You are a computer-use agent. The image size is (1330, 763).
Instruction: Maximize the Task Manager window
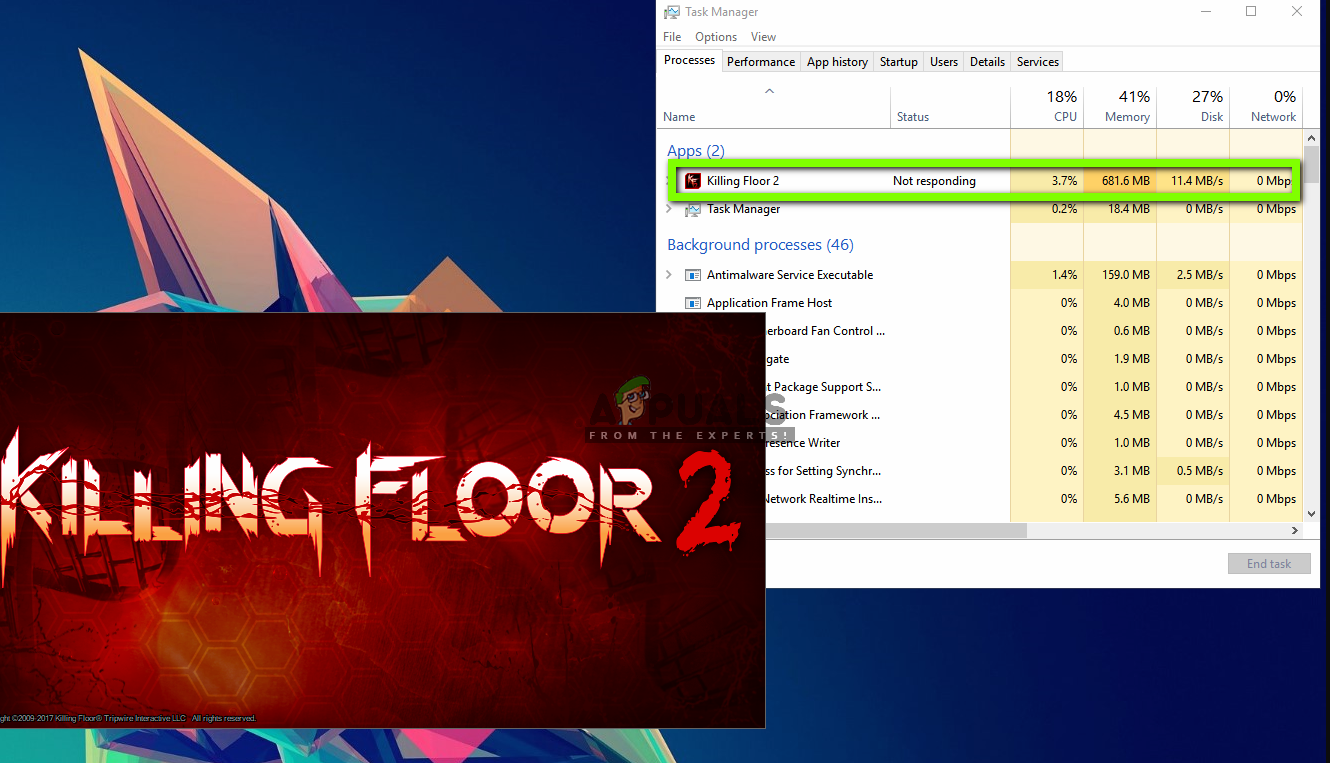pos(1251,12)
